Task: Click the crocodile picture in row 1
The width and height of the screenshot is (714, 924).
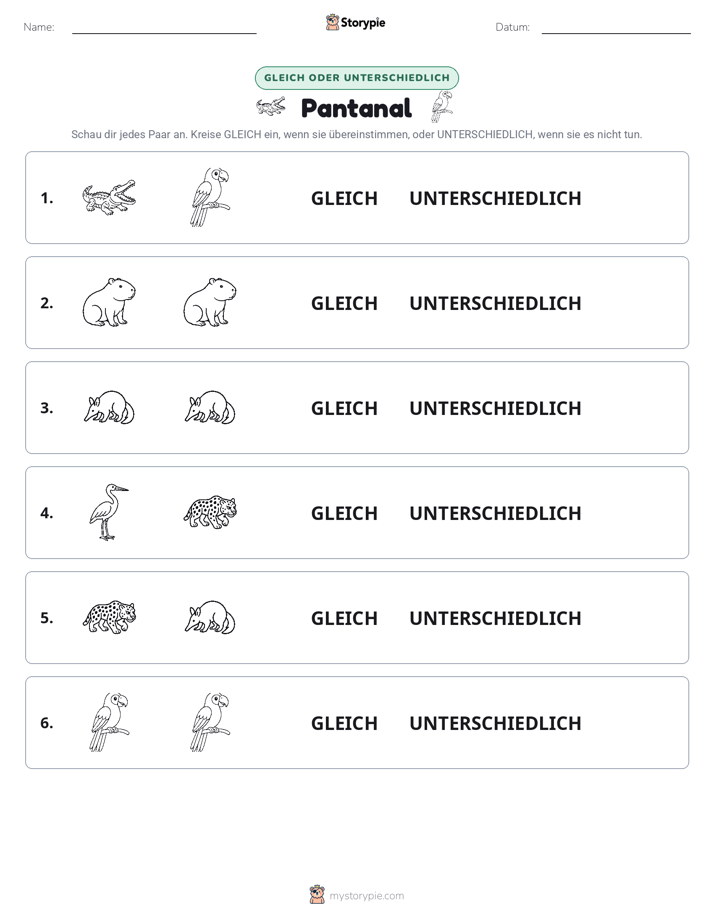Action: (x=109, y=197)
